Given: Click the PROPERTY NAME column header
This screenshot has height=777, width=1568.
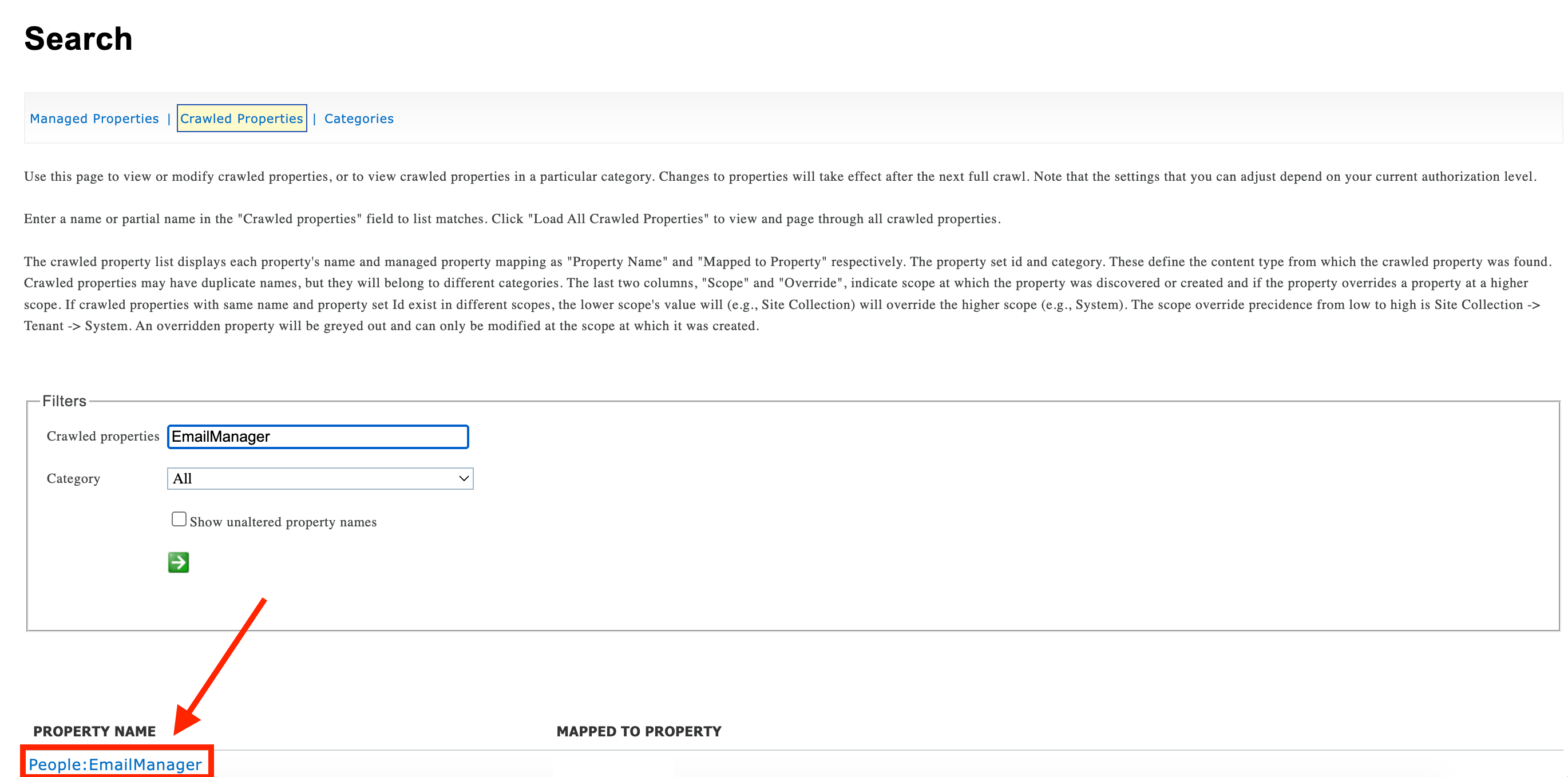Looking at the screenshot, I should point(94,731).
